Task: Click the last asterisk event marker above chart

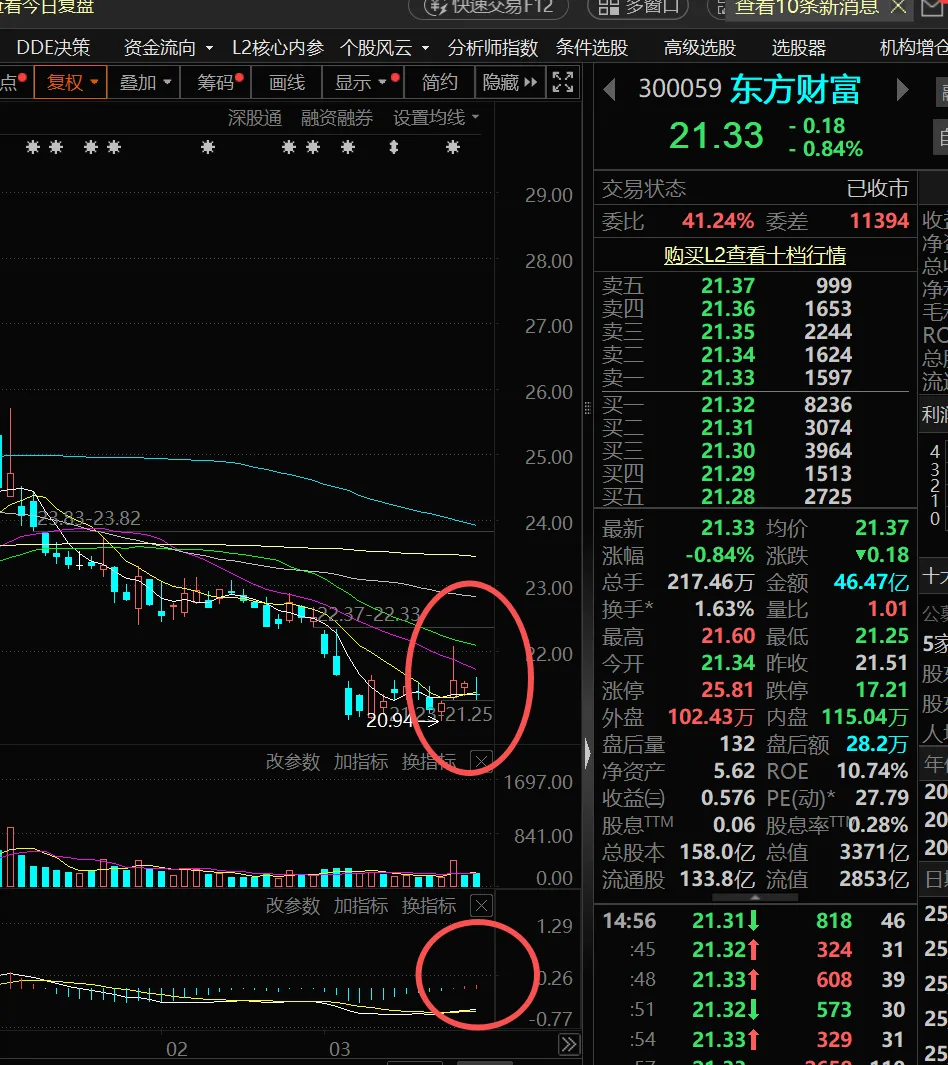Action: [453, 147]
